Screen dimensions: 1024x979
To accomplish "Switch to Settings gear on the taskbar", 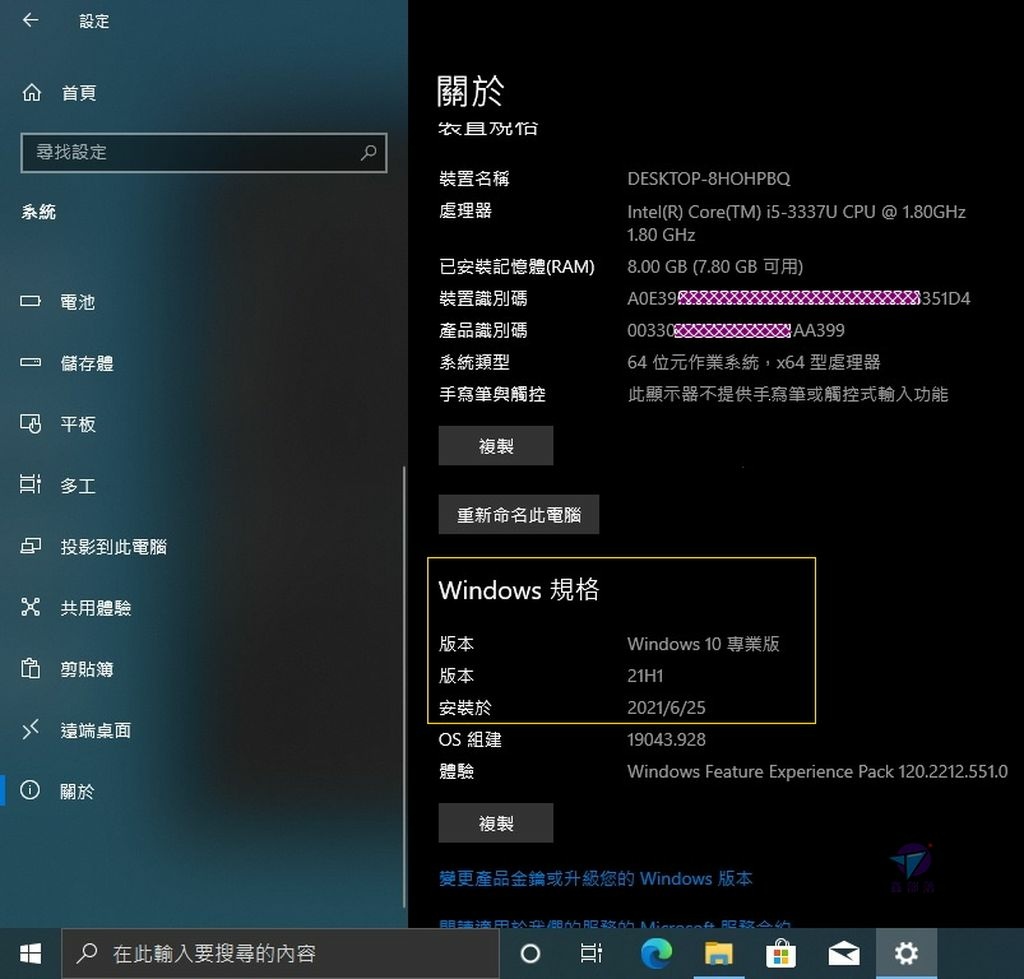I will pyautogui.click(x=906, y=954).
